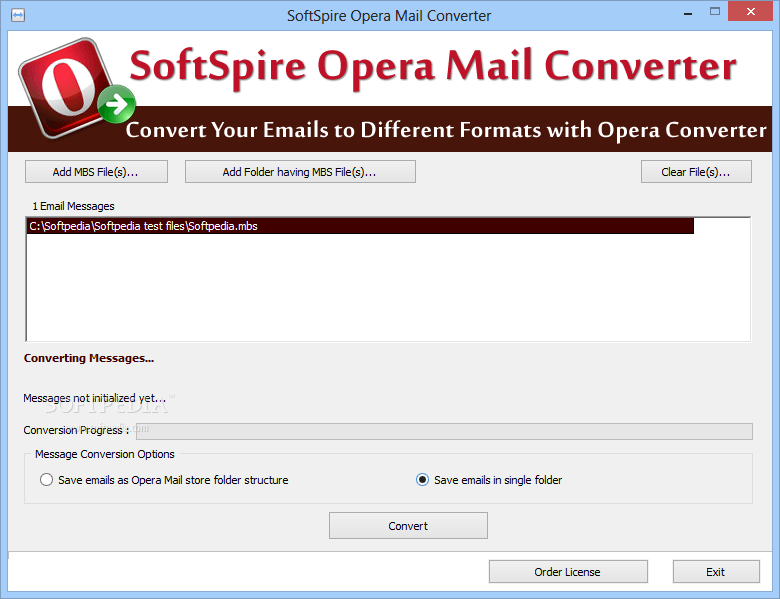Click the green arrow on the Opera logo
Viewport: 780px width, 599px height.
coord(116,104)
